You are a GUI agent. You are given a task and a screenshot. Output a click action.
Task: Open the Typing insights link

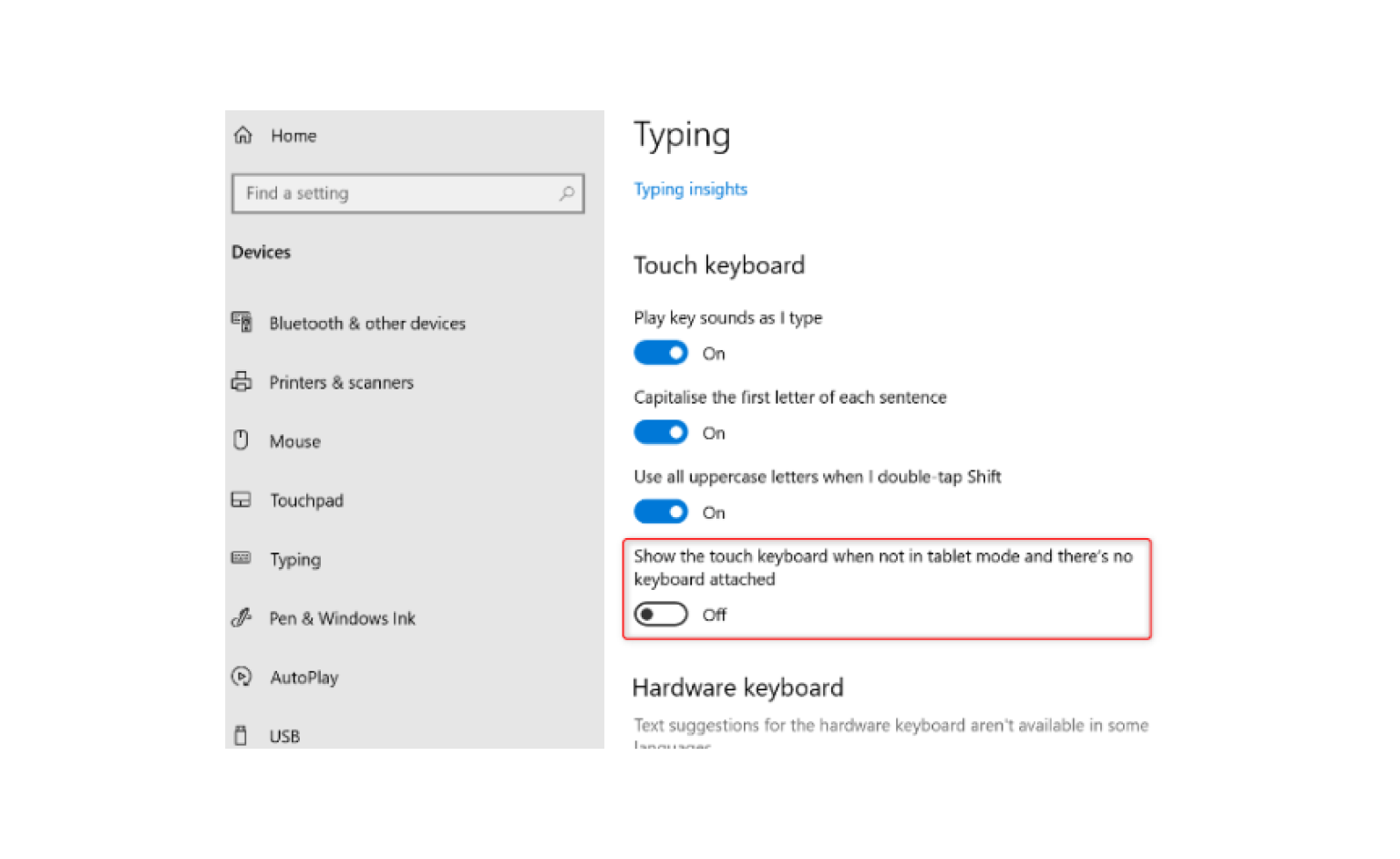(690, 189)
